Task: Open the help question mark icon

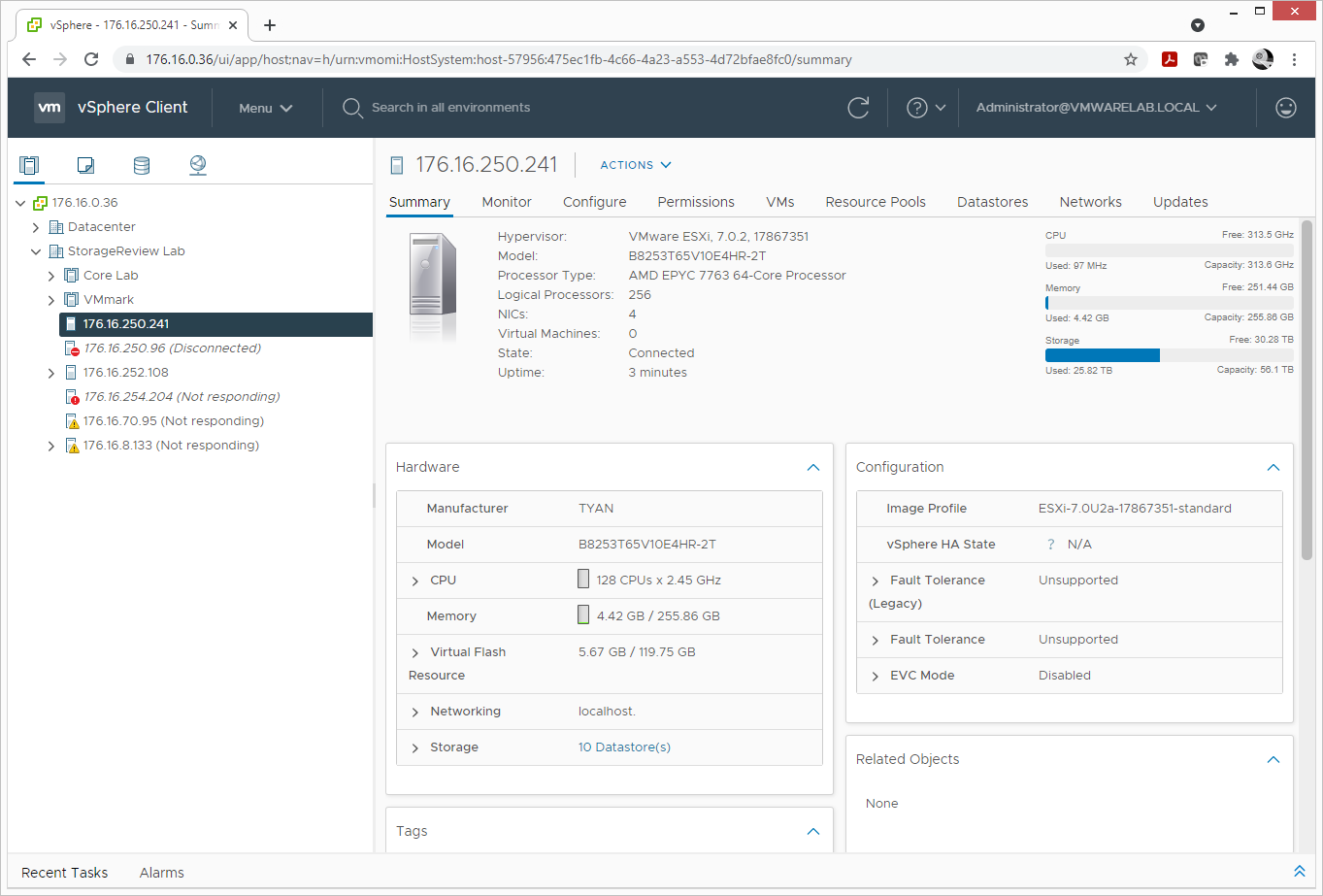Action: point(917,108)
